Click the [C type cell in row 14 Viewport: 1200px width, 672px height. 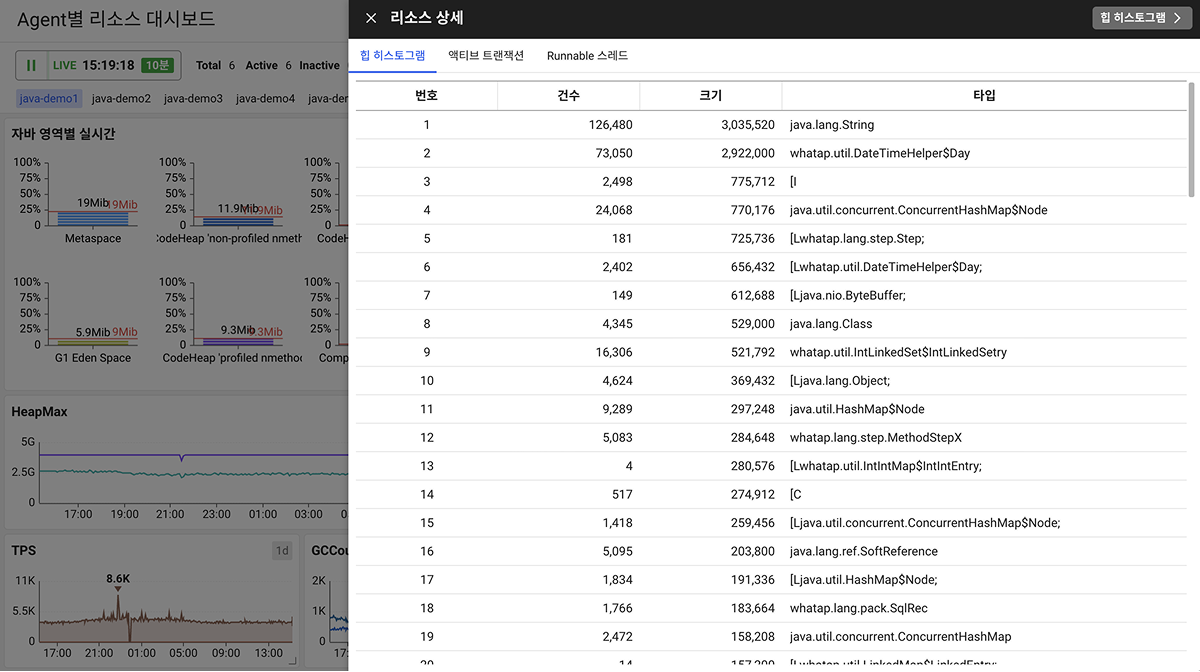(x=796, y=494)
